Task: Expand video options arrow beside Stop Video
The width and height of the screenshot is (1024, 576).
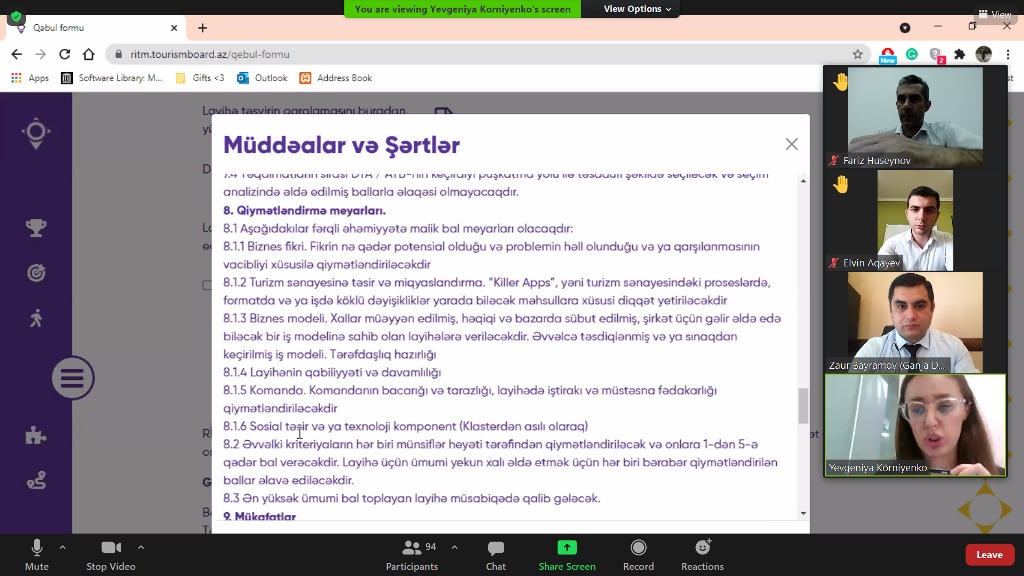Action: [141, 547]
